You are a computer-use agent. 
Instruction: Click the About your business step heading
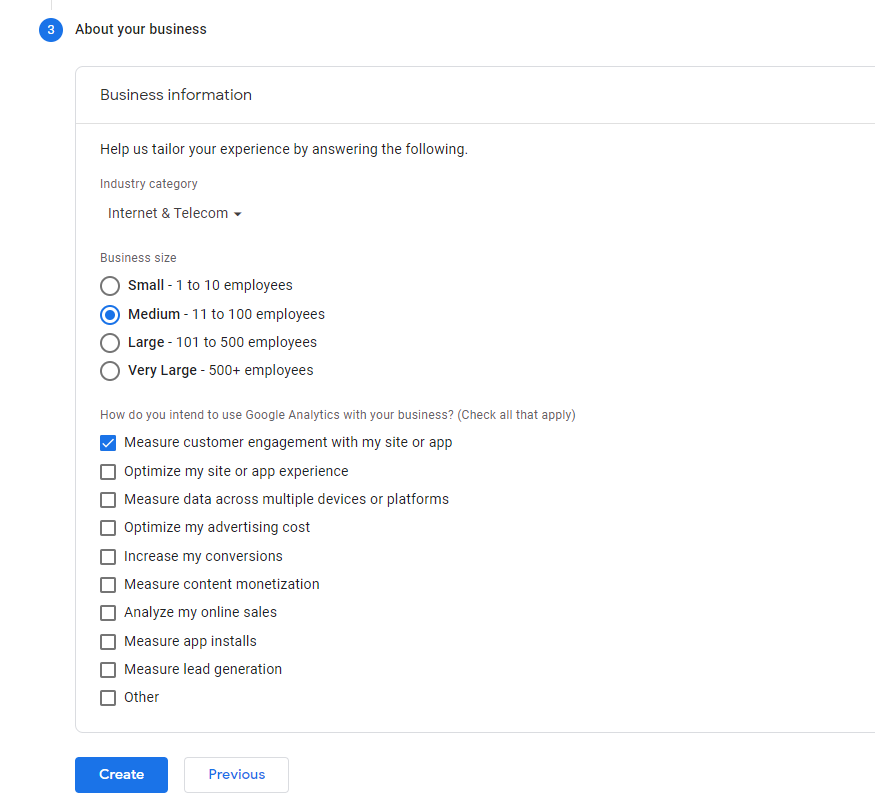pos(141,29)
